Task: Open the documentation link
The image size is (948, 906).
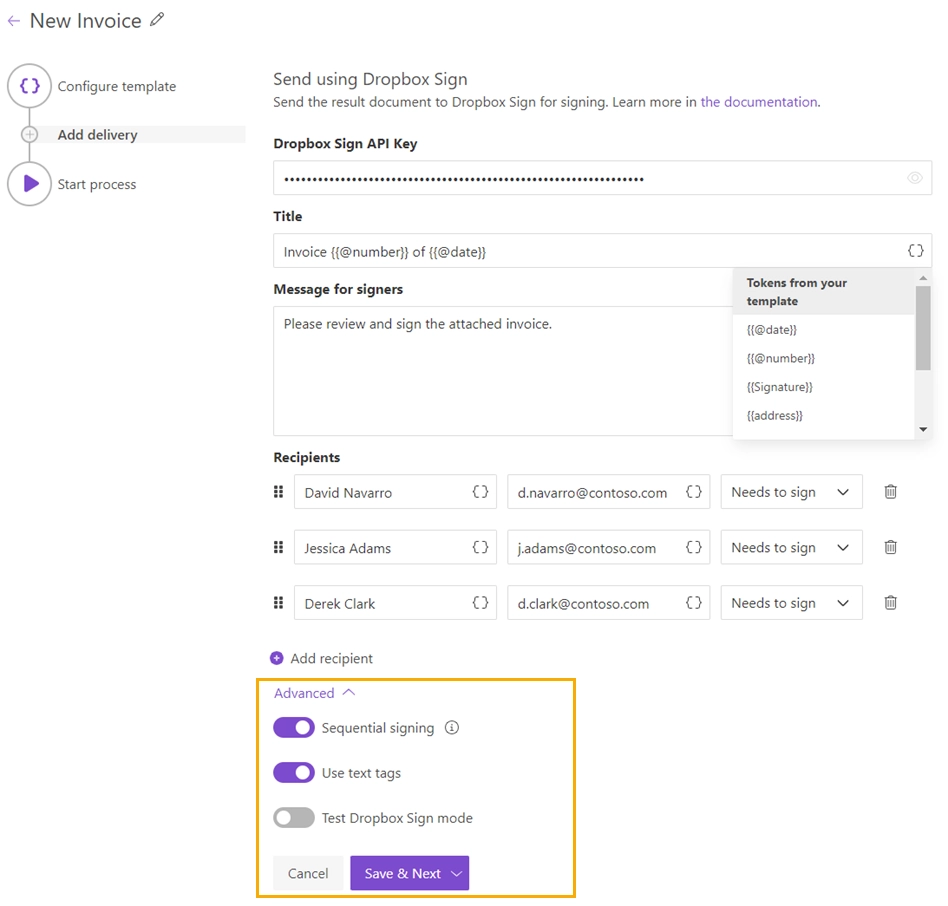Action: pos(759,102)
